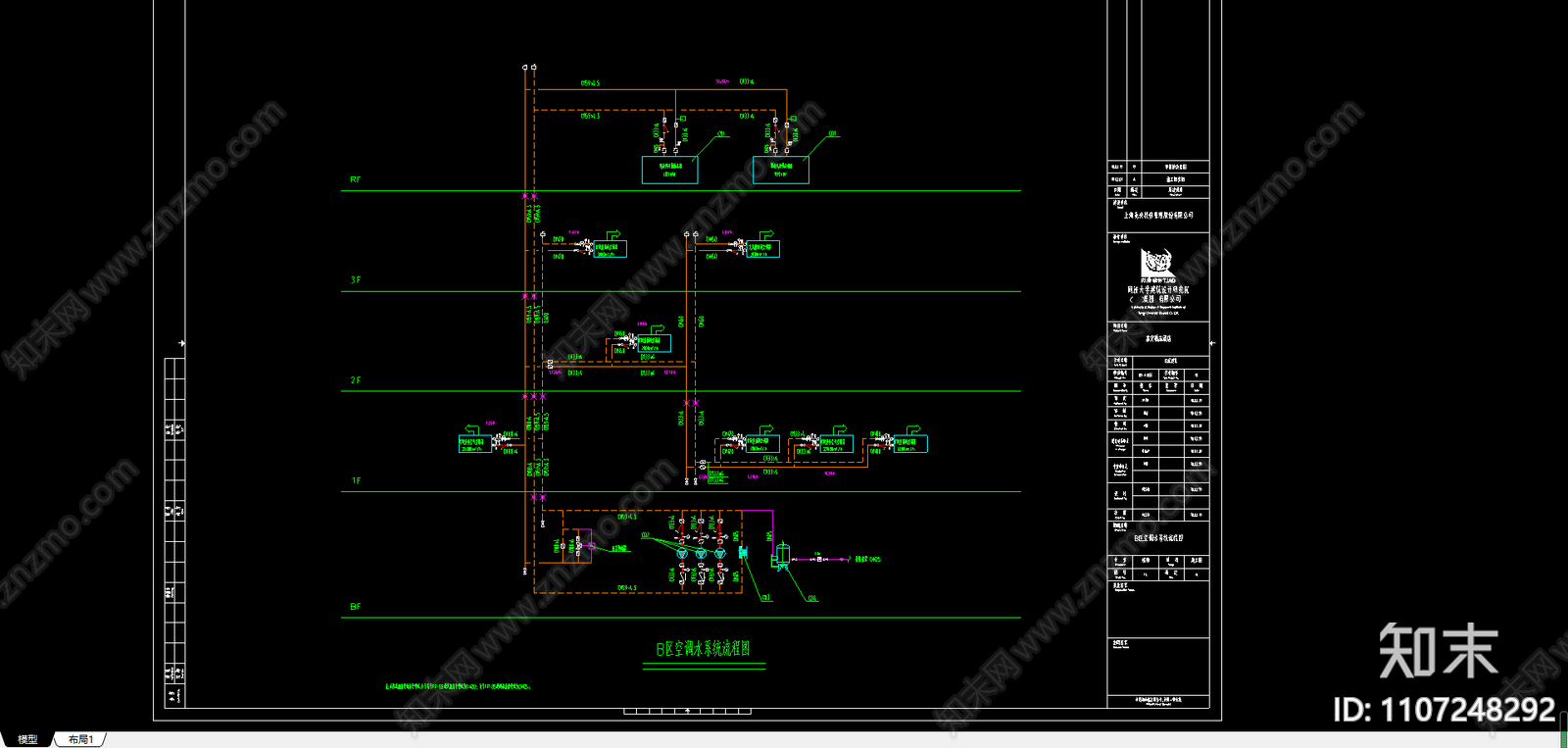Select the left 3F unit box
The width and height of the screenshot is (1568, 748).
click(610, 250)
